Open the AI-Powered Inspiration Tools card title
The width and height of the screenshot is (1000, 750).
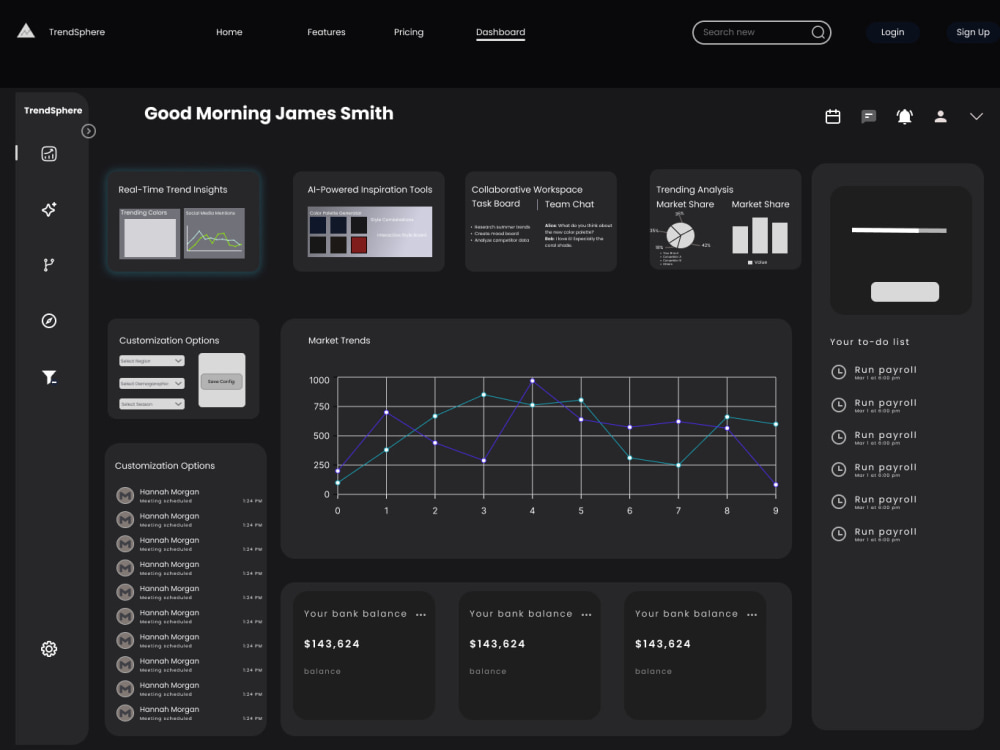[x=369, y=189]
